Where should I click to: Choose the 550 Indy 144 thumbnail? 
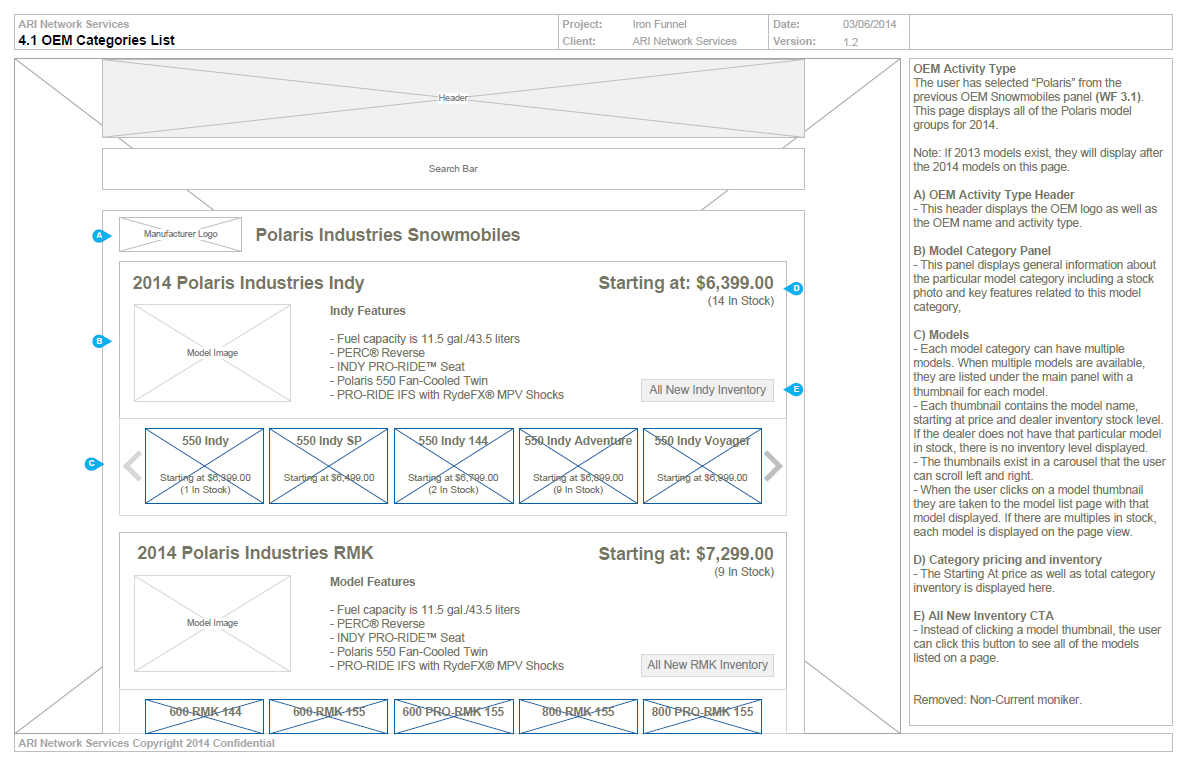point(454,466)
